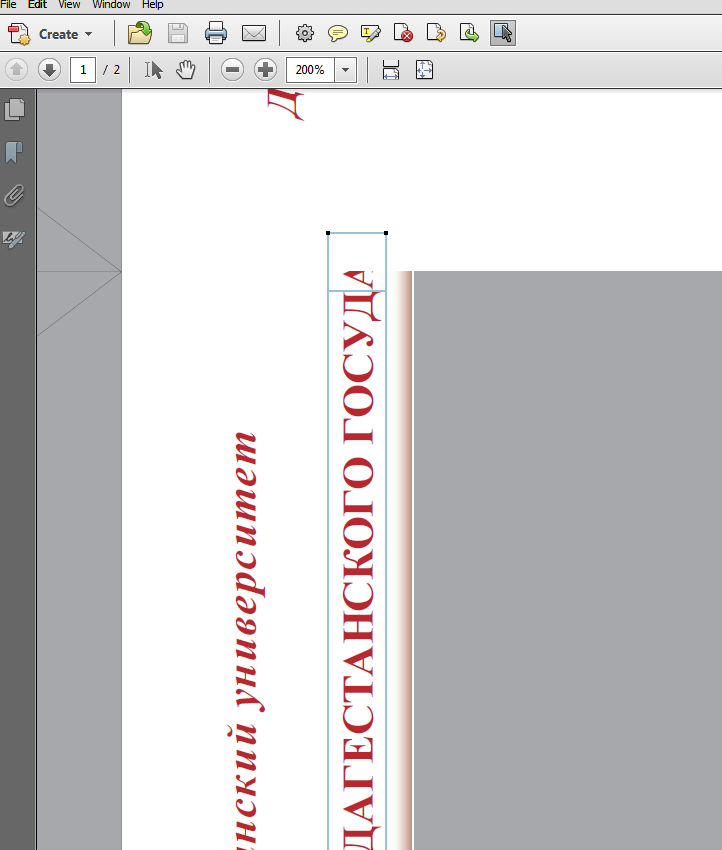The width and height of the screenshot is (722, 850).
Task: Click the selected text box top-left handle
Action: (x=328, y=233)
